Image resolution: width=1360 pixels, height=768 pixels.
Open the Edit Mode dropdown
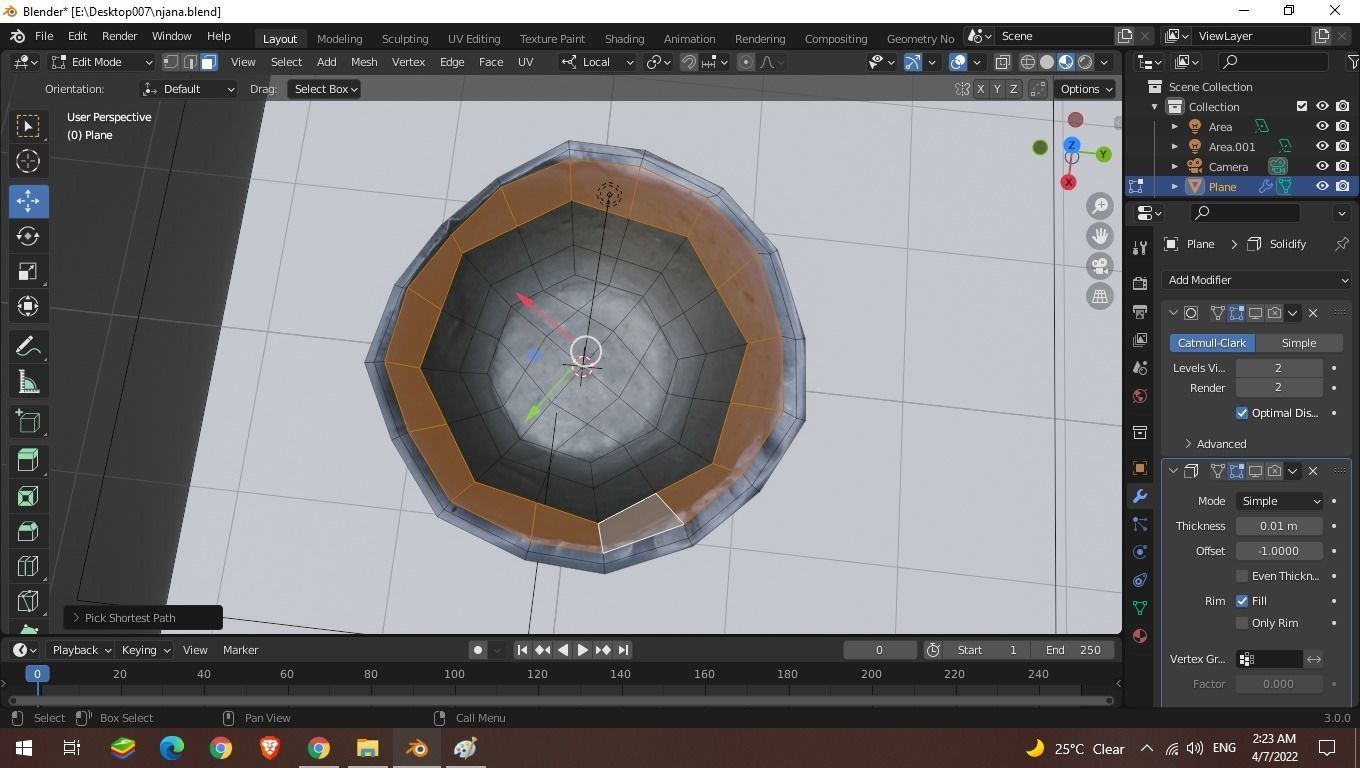(x=101, y=62)
